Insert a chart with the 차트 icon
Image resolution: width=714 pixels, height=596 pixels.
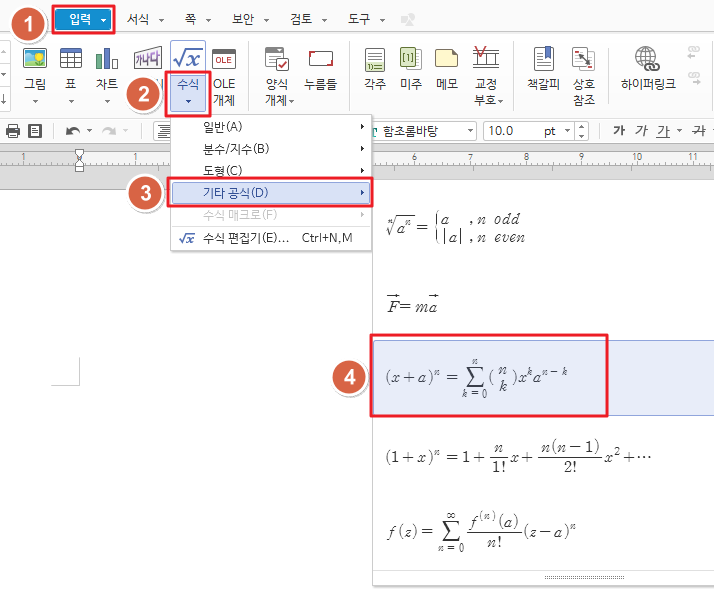pyautogui.click(x=107, y=59)
